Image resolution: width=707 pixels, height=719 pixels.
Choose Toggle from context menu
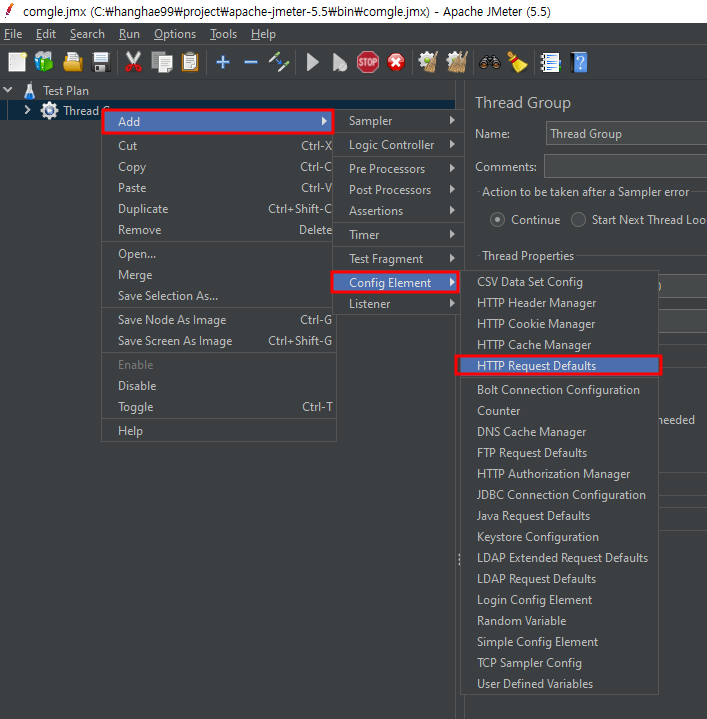point(219,407)
